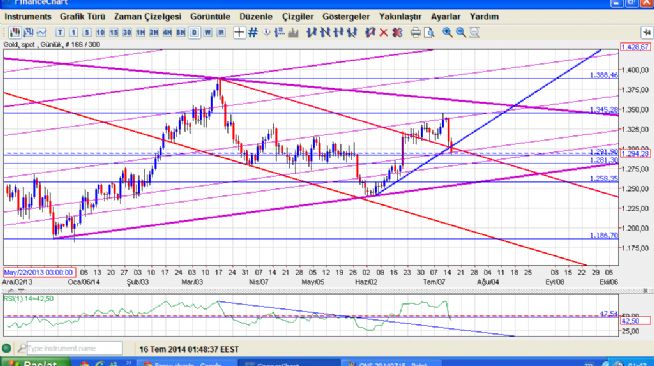Screen dimensions: 654x366
Task: Select the candlestick chart type icon
Action: coord(15,33)
